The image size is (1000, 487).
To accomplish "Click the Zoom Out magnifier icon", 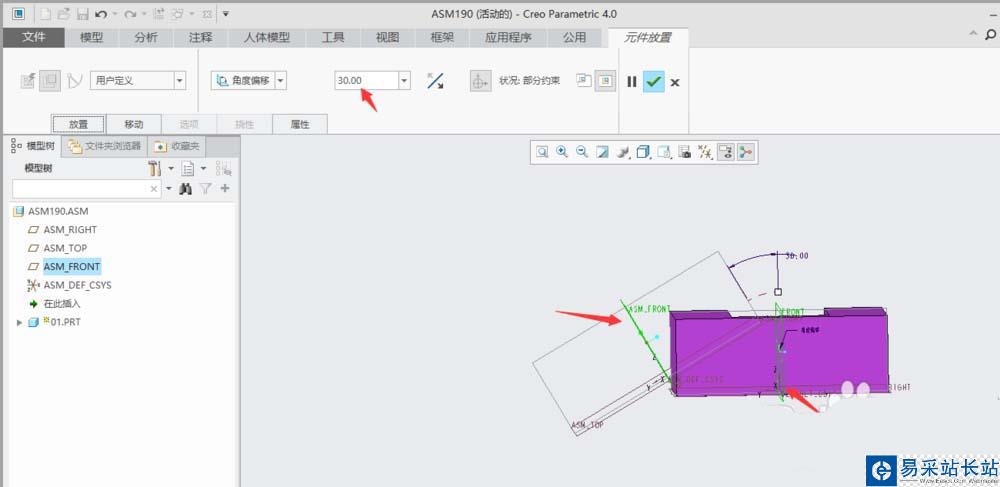I will [x=582, y=152].
